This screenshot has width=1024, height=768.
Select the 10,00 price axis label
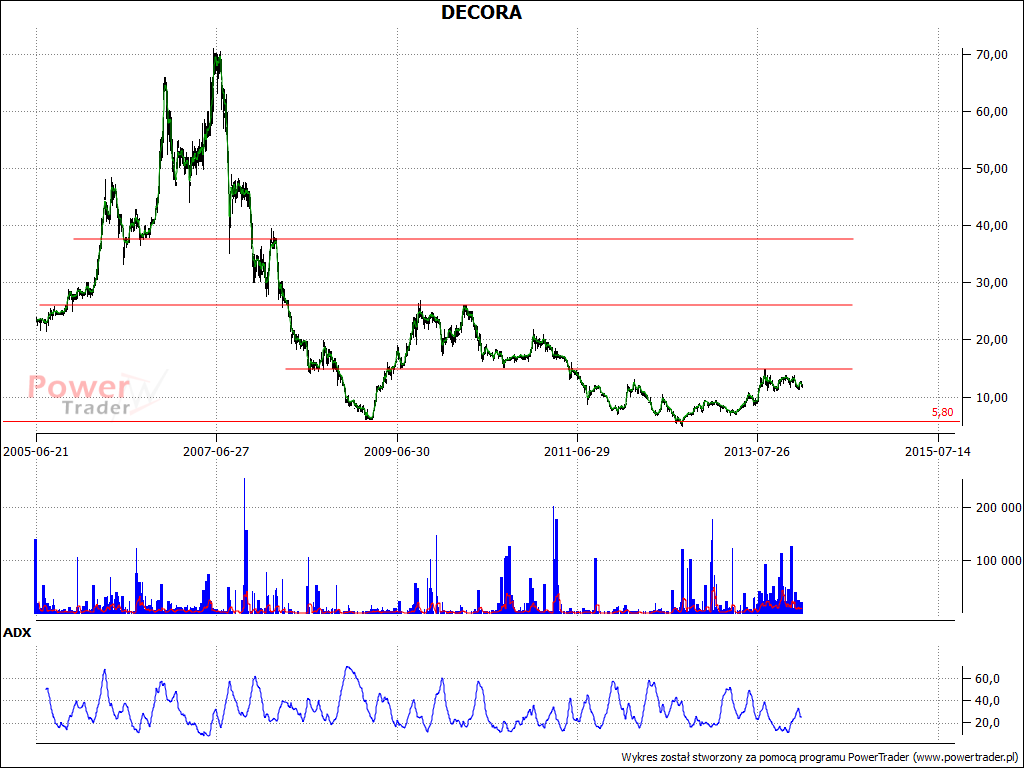point(991,397)
